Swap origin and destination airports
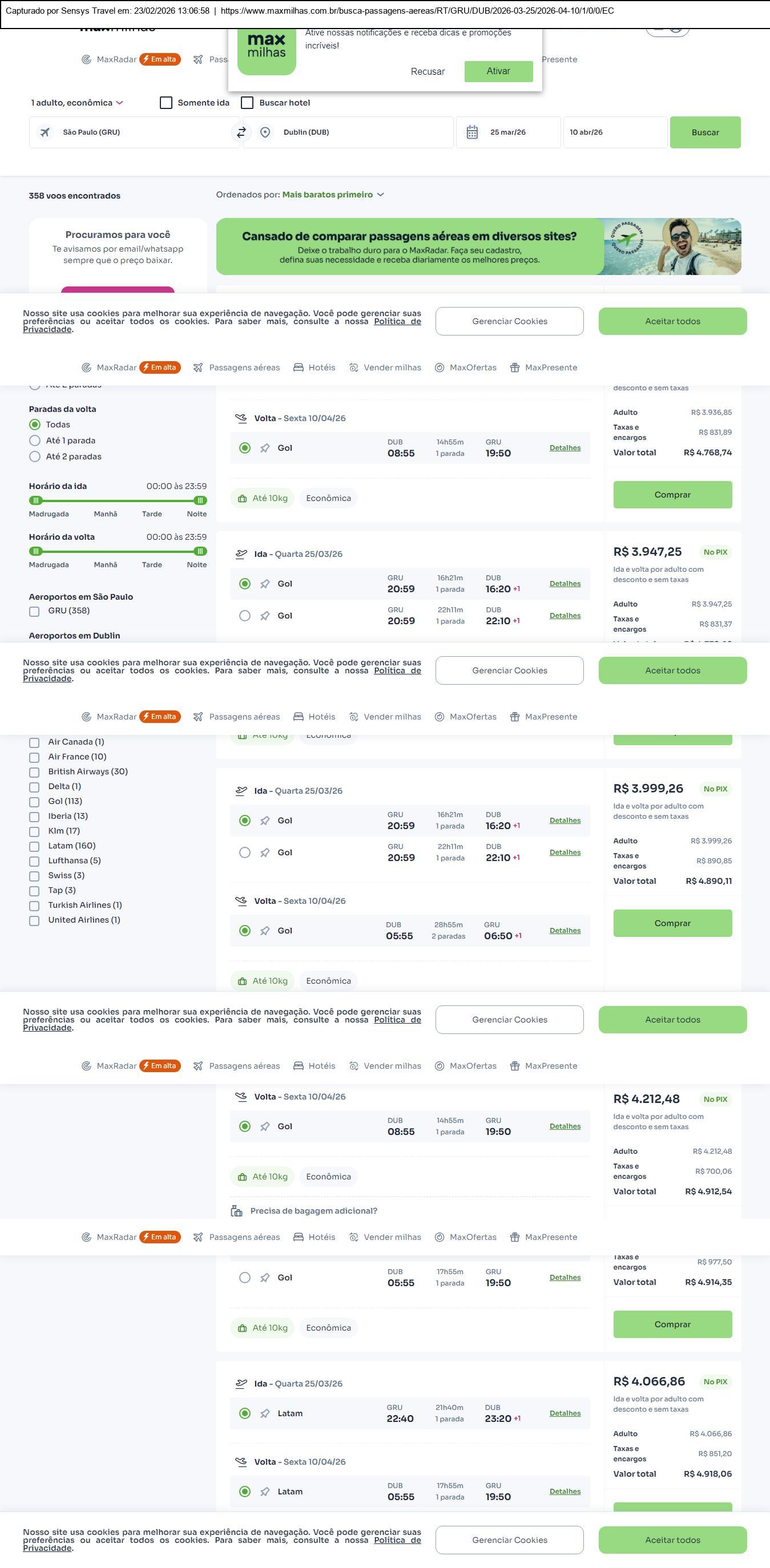 tap(241, 132)
